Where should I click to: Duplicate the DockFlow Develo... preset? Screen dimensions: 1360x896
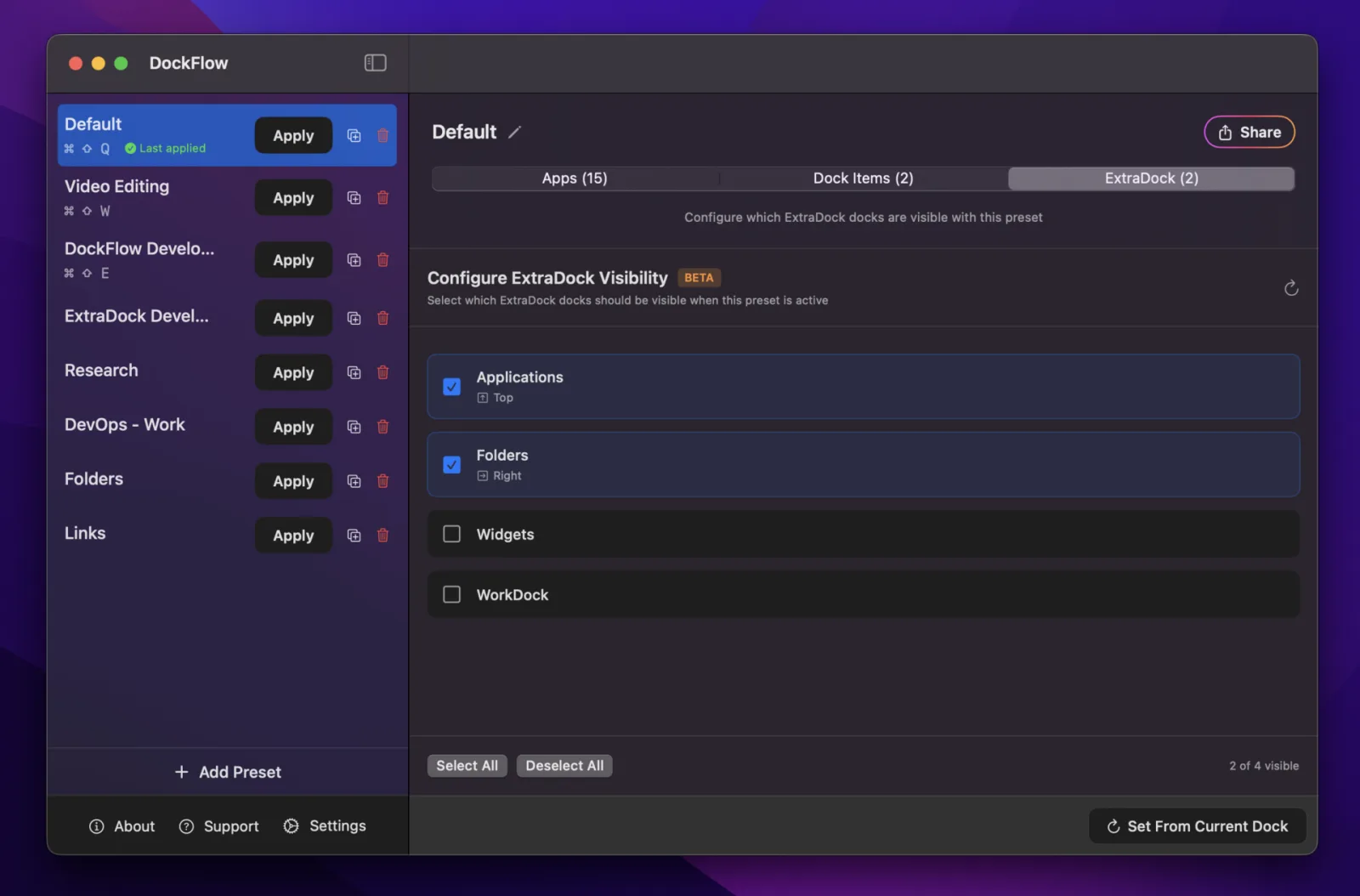point(354,259)
